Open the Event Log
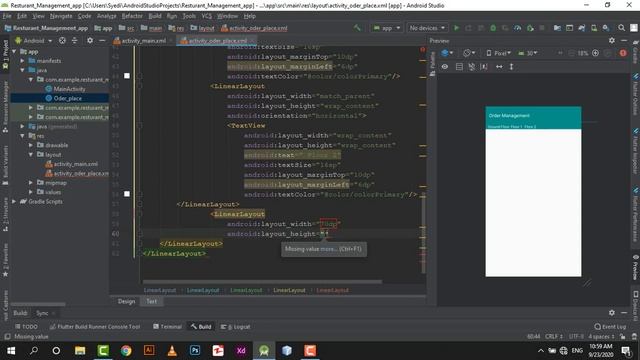 click(x=611, y=327)
